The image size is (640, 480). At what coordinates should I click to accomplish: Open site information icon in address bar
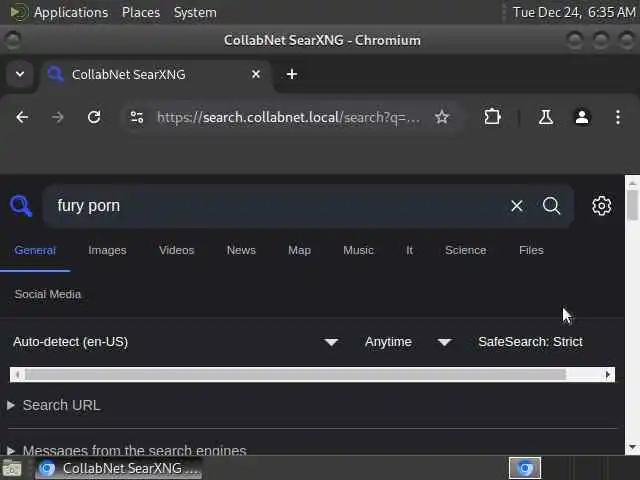[137, 118]
